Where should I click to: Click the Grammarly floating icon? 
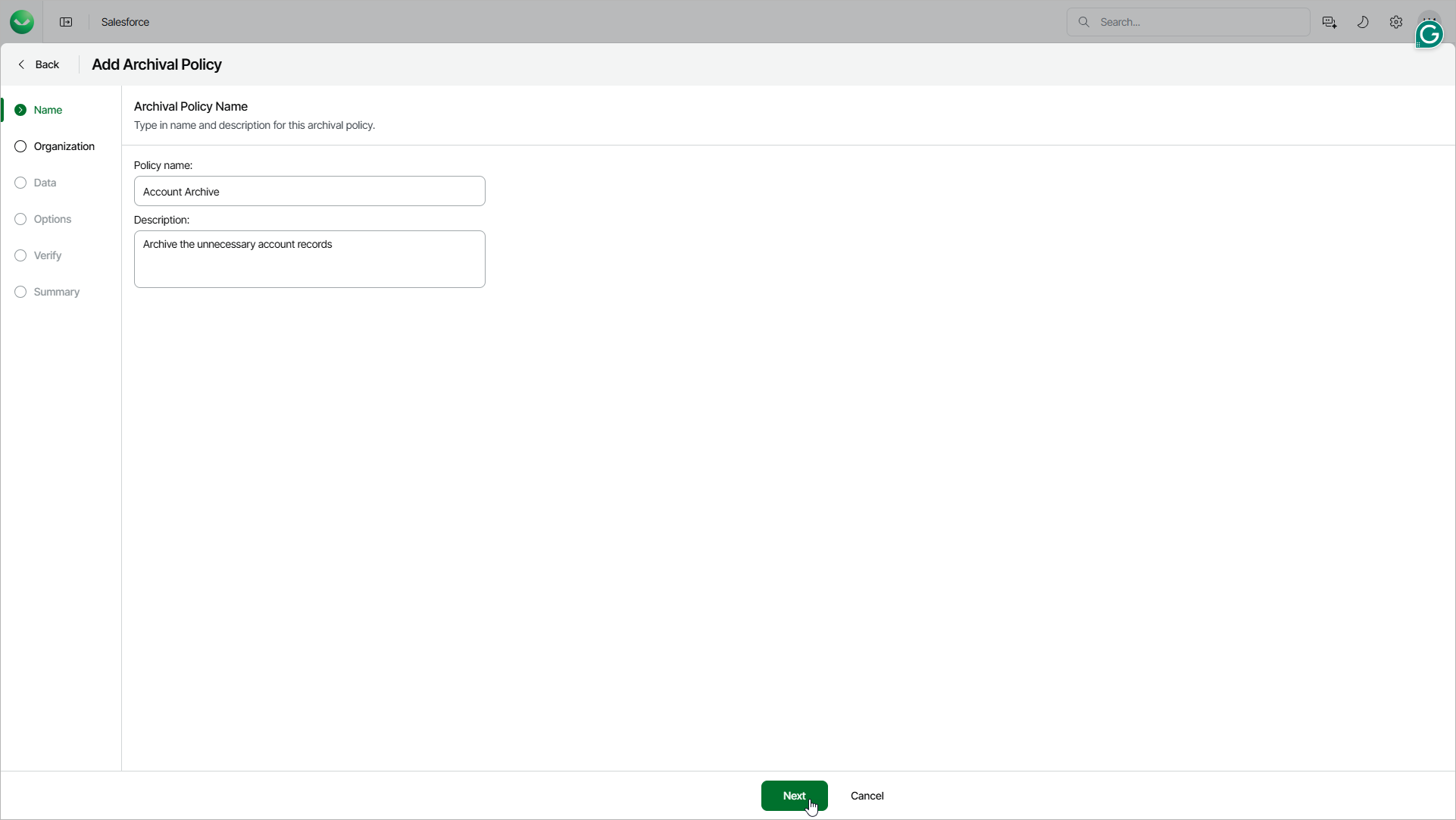click(x=1429, y=35)
